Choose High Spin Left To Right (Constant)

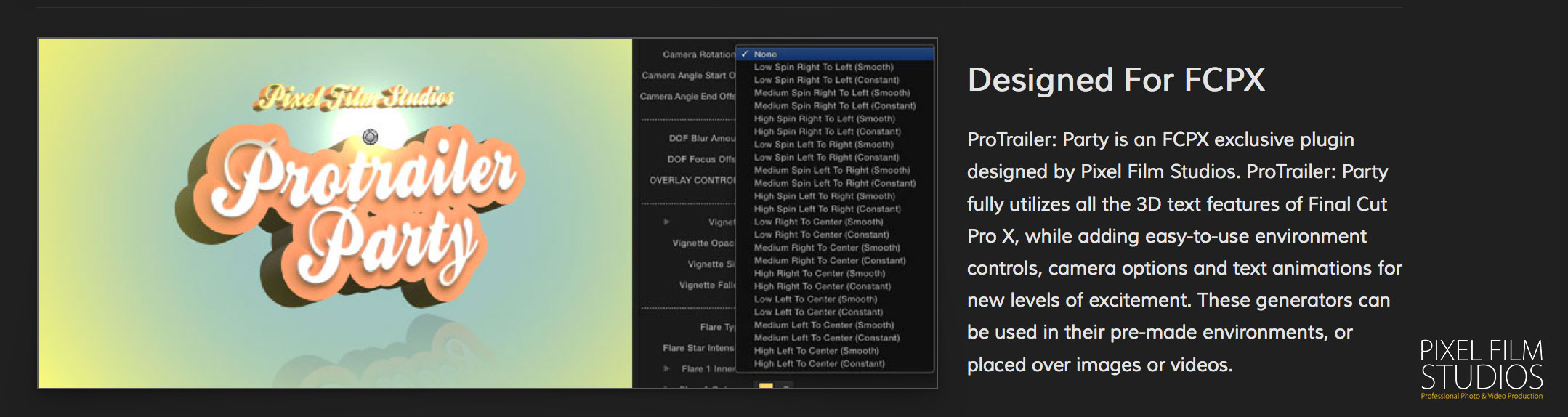point(828,209)
